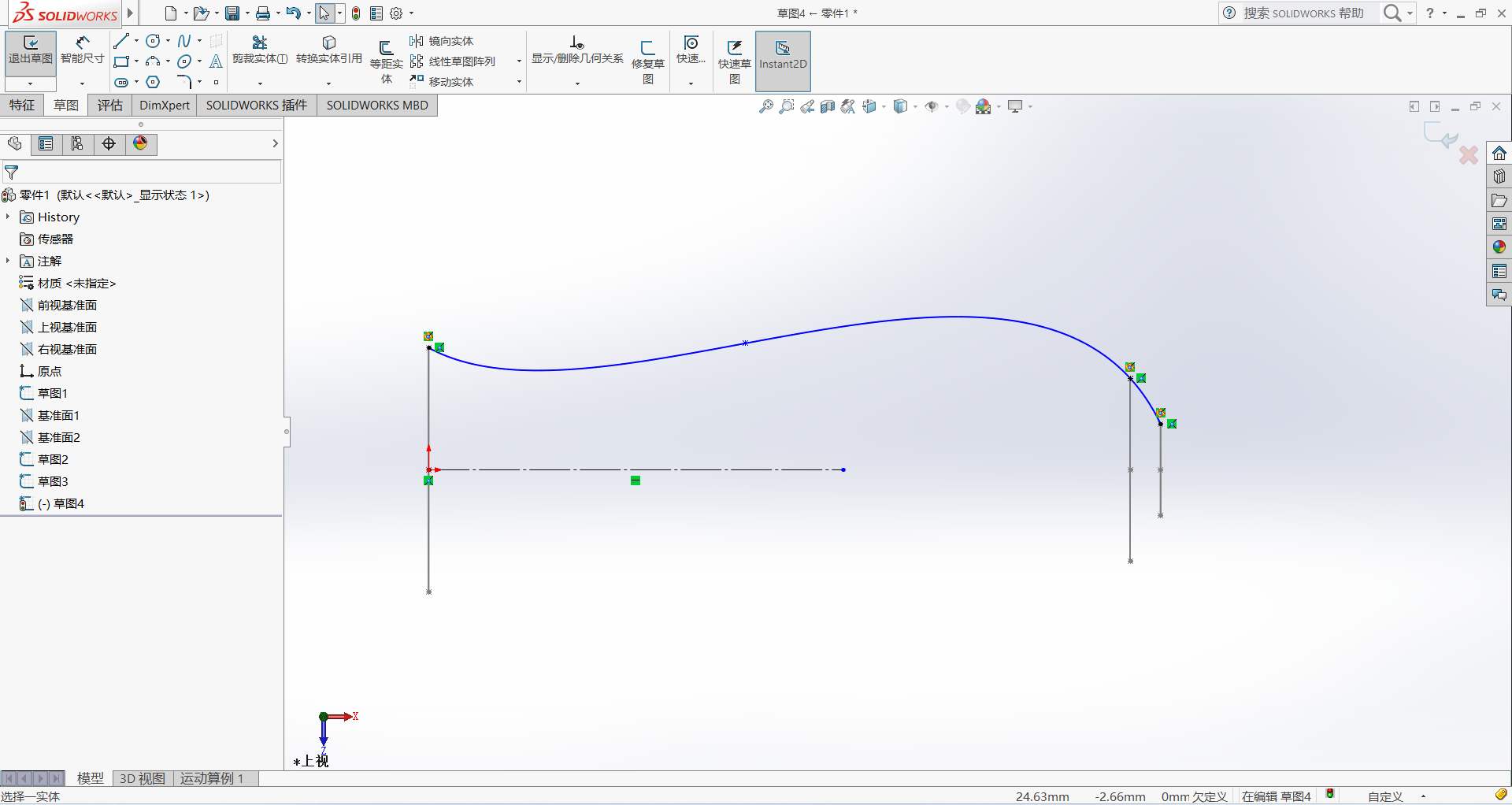This screenshot has height=805, width=1512.
Task: Expand the 注解 (Annotations) folder
Action: [8, 261]
